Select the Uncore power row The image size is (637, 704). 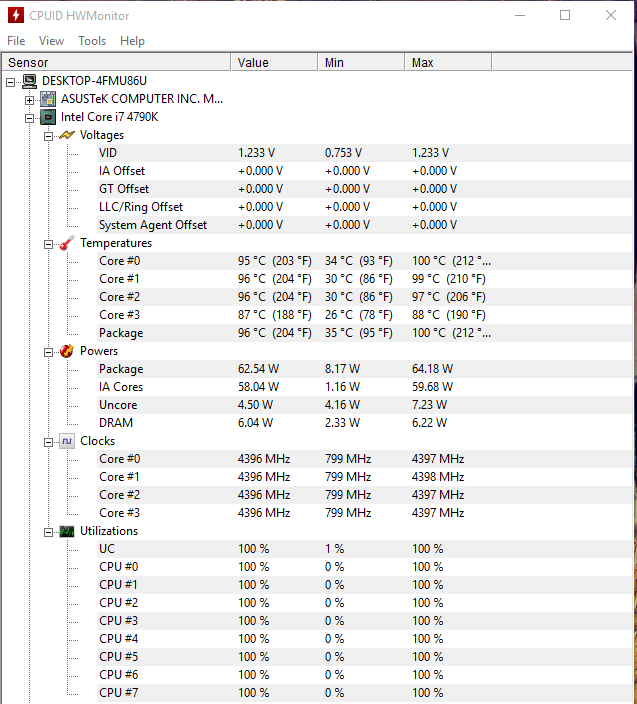[x=365, y=405]
